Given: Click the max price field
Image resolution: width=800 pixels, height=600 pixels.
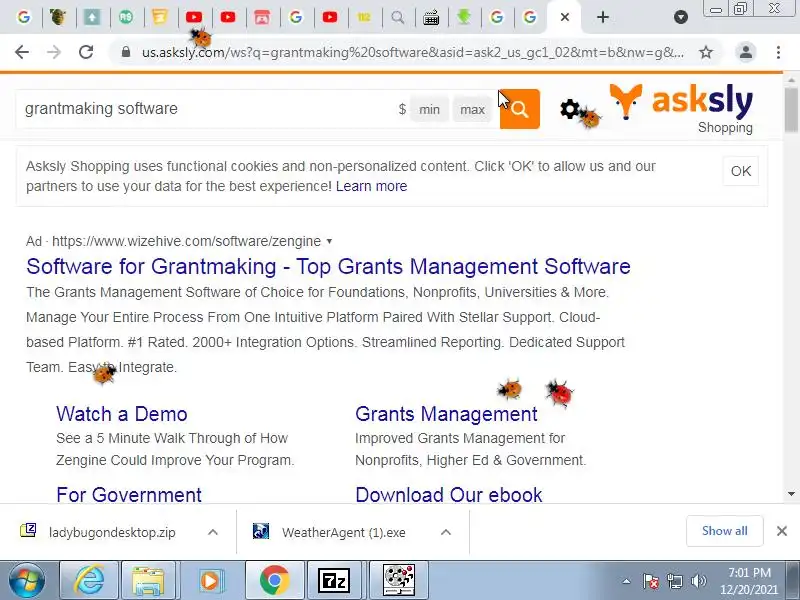Looking at the screenshot, I should pos(472,109).
